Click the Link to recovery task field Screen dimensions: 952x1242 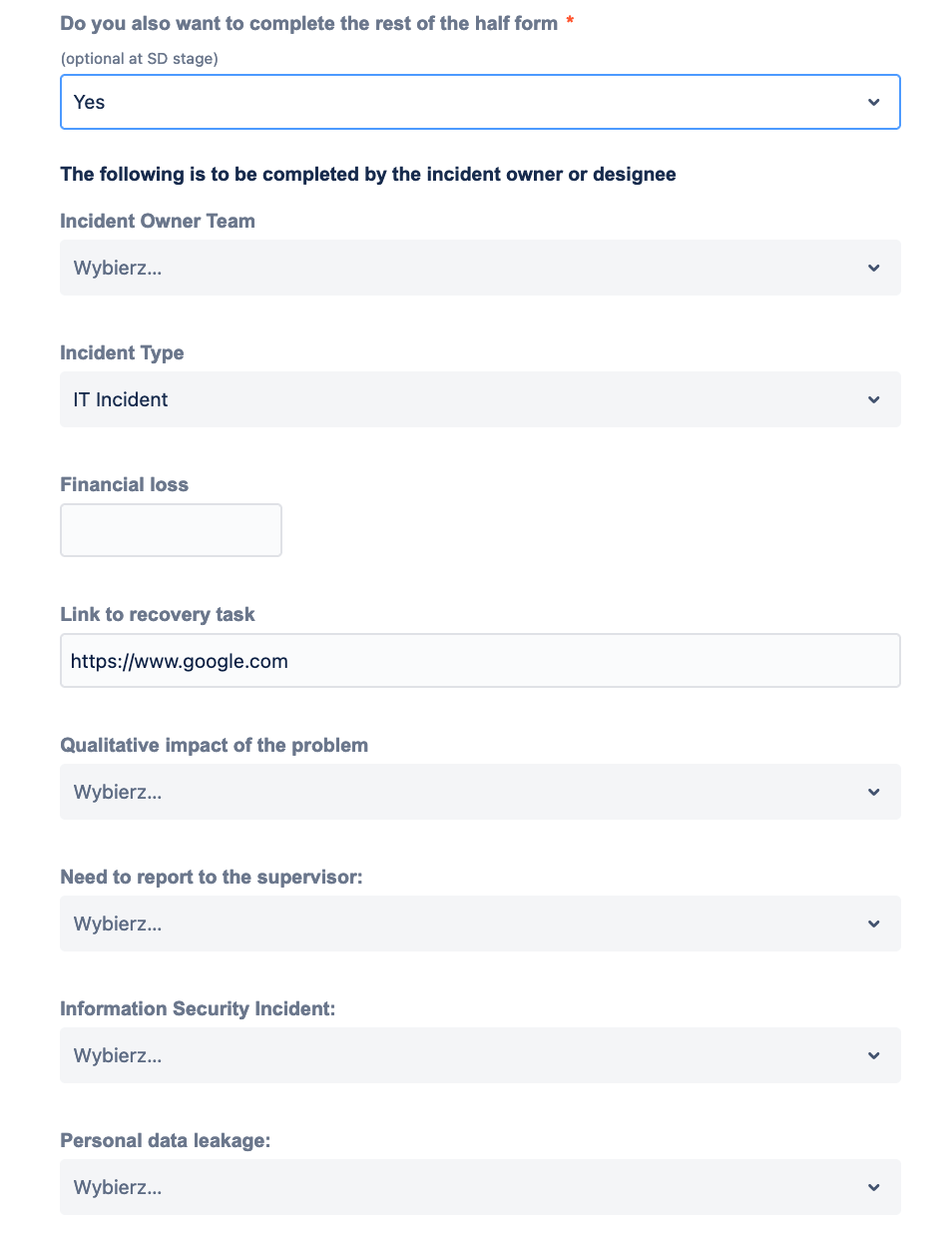(x=480, y=661)
